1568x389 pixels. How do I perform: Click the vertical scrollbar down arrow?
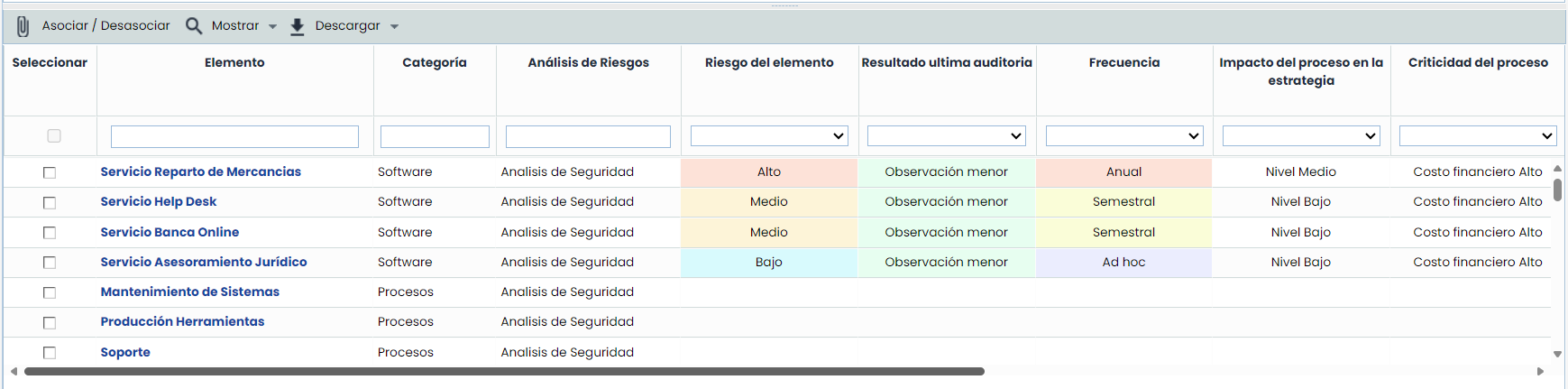coord(1557,355)
